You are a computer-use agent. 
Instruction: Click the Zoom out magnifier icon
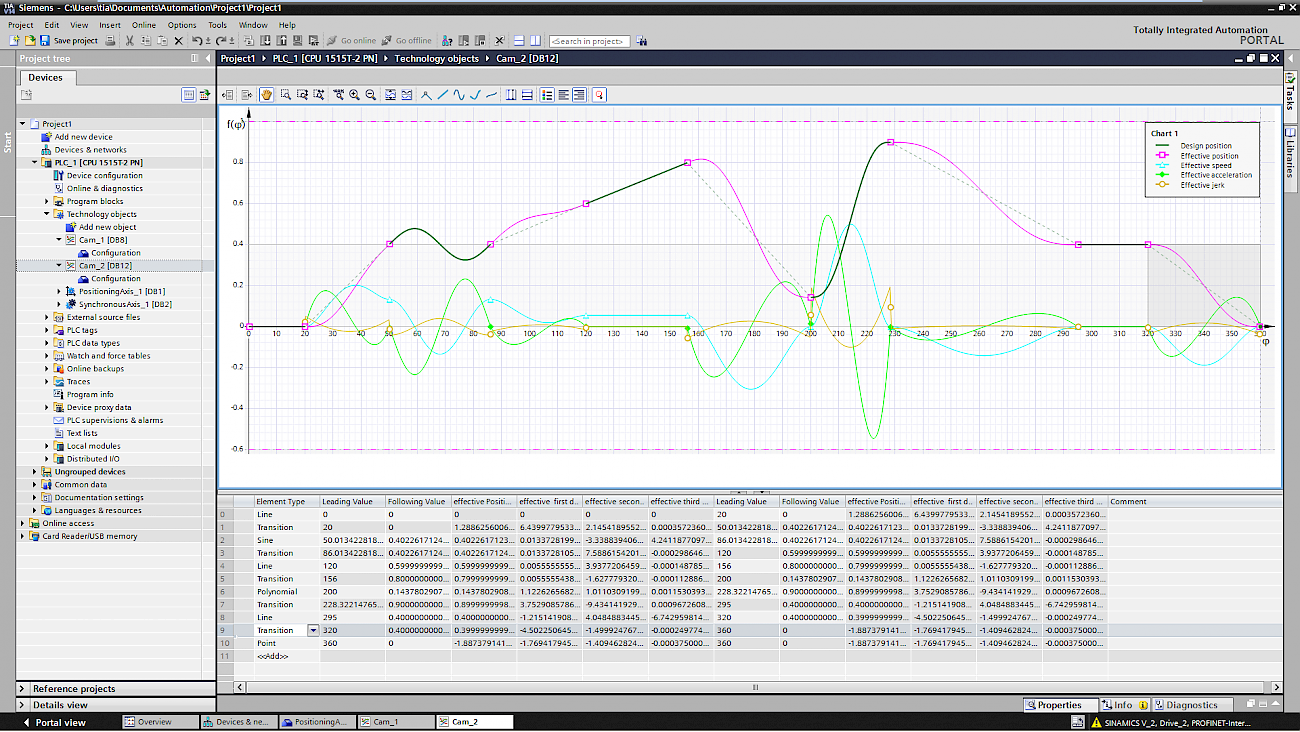370,95
